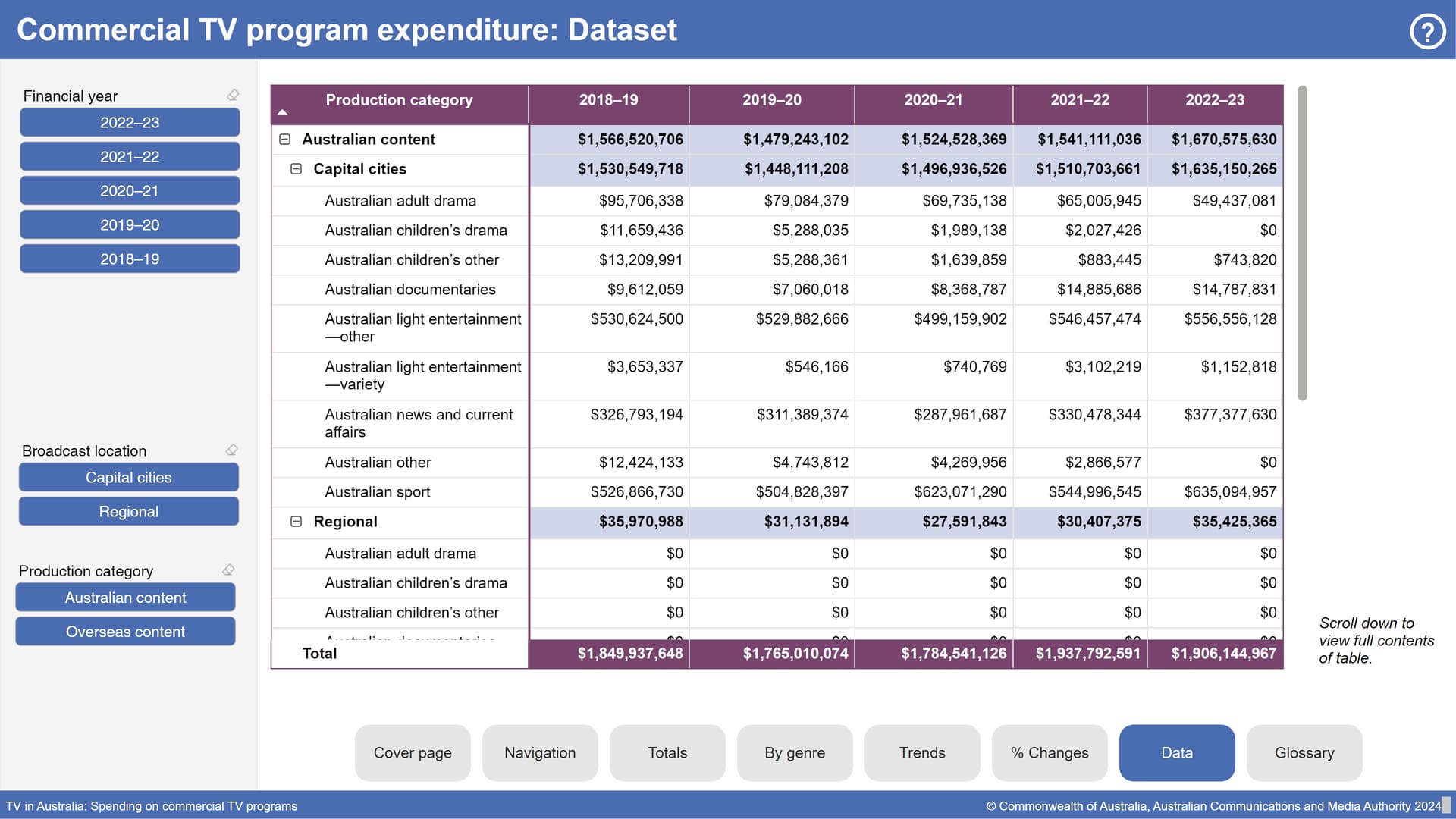Collapse the Australian content row
Screen dimensions: 1456x819
point(285,140)
